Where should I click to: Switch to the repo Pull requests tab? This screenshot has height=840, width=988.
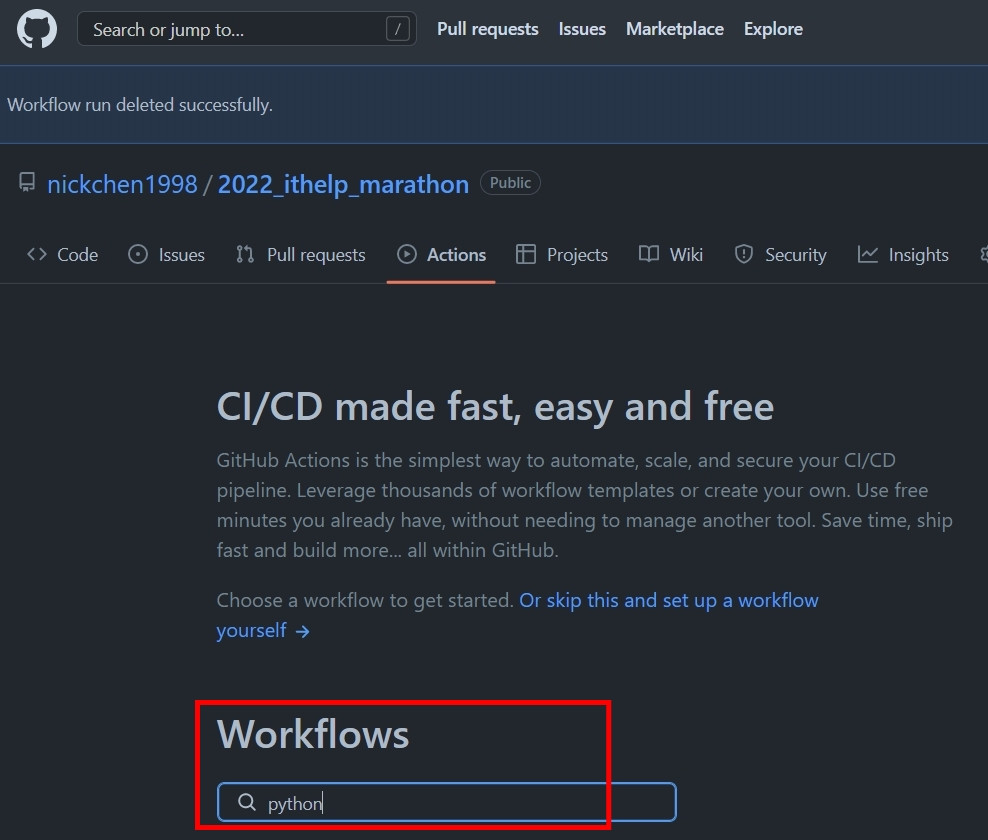(x=301, y=255)
